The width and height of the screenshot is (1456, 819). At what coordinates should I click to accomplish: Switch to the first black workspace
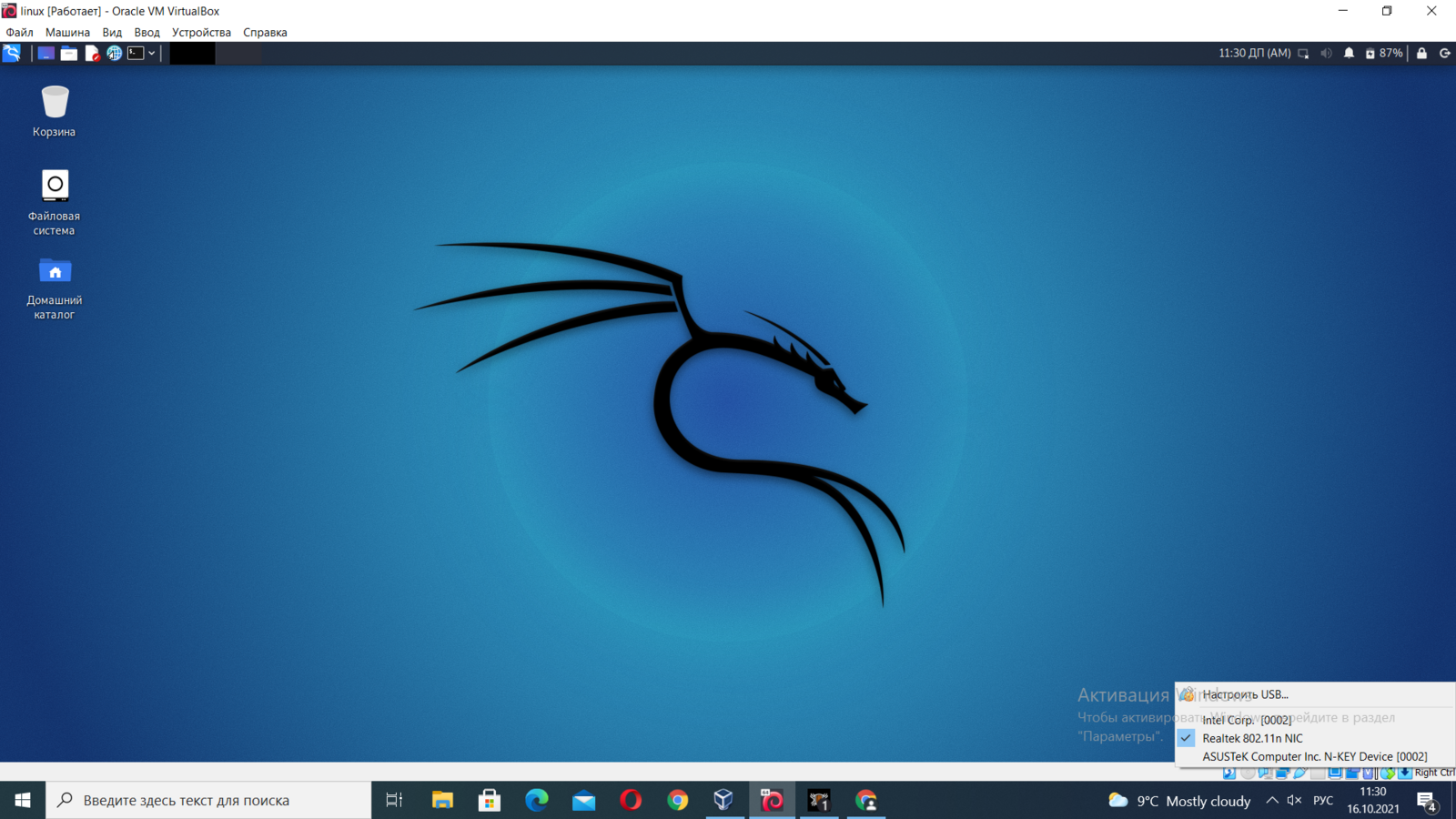pyautogui.click(x=192, y=53)
